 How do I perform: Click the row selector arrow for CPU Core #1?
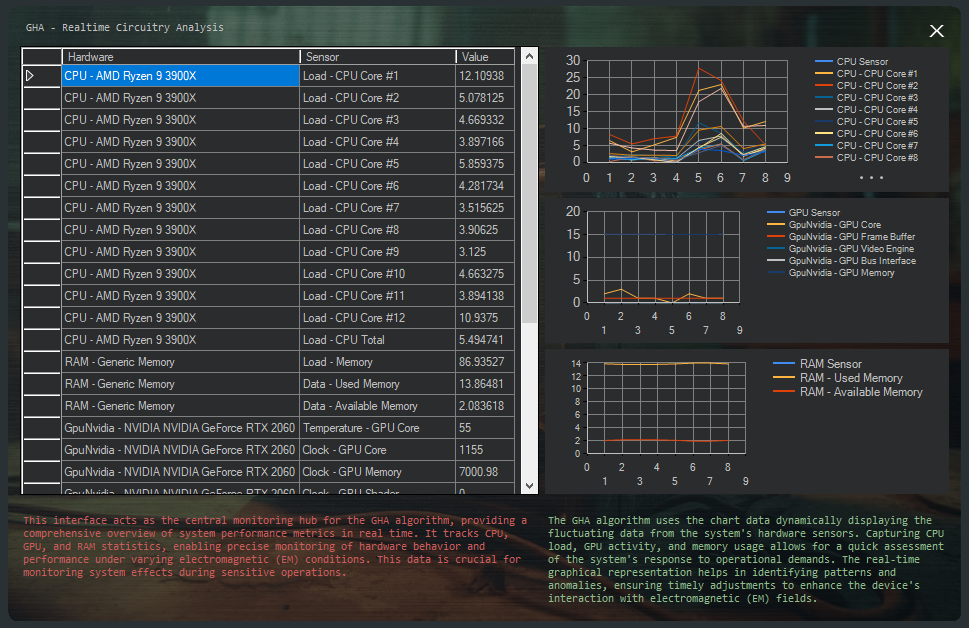(x=30, y=75)
